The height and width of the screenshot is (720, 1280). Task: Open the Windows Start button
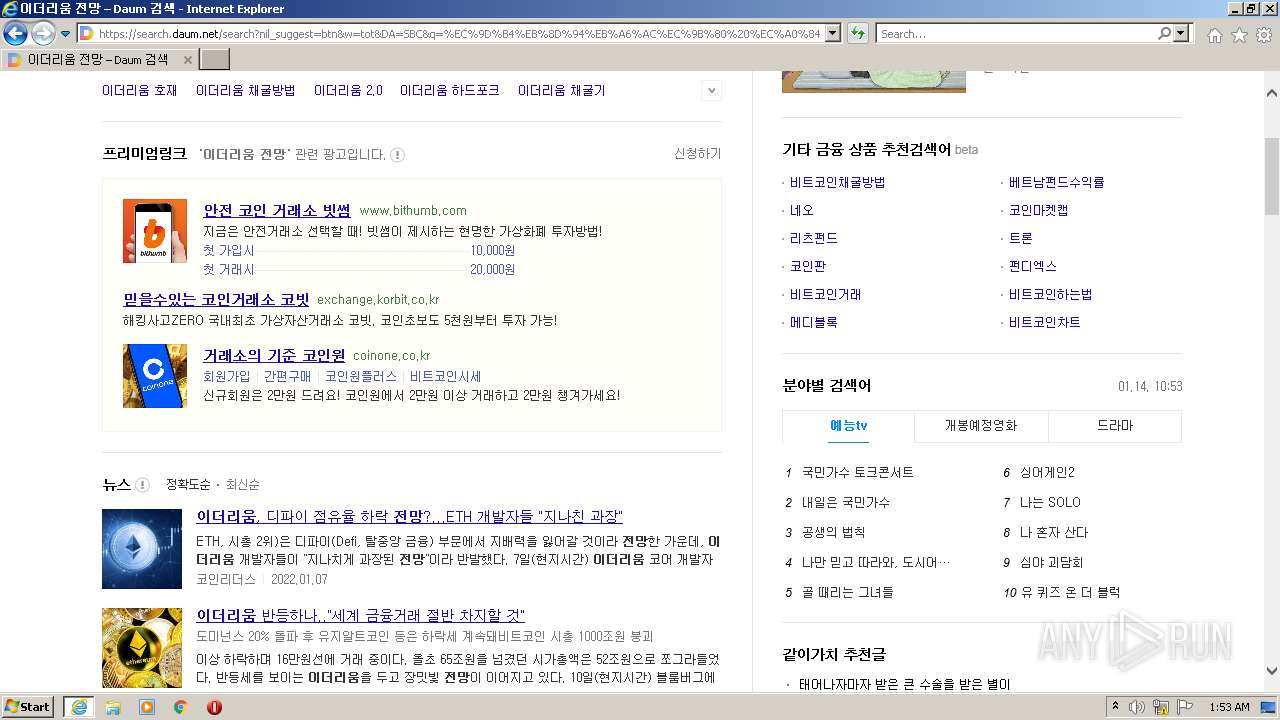pyautogui.click(x=28, y=707)
